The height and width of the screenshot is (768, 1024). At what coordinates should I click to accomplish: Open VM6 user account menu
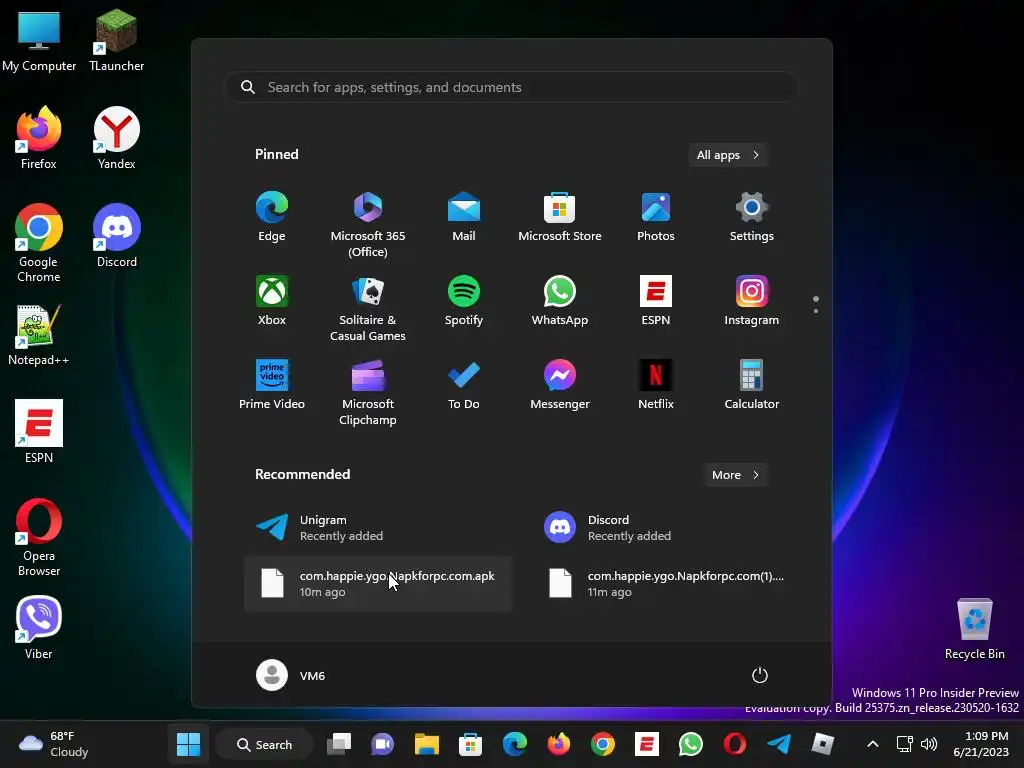[291, 675]
